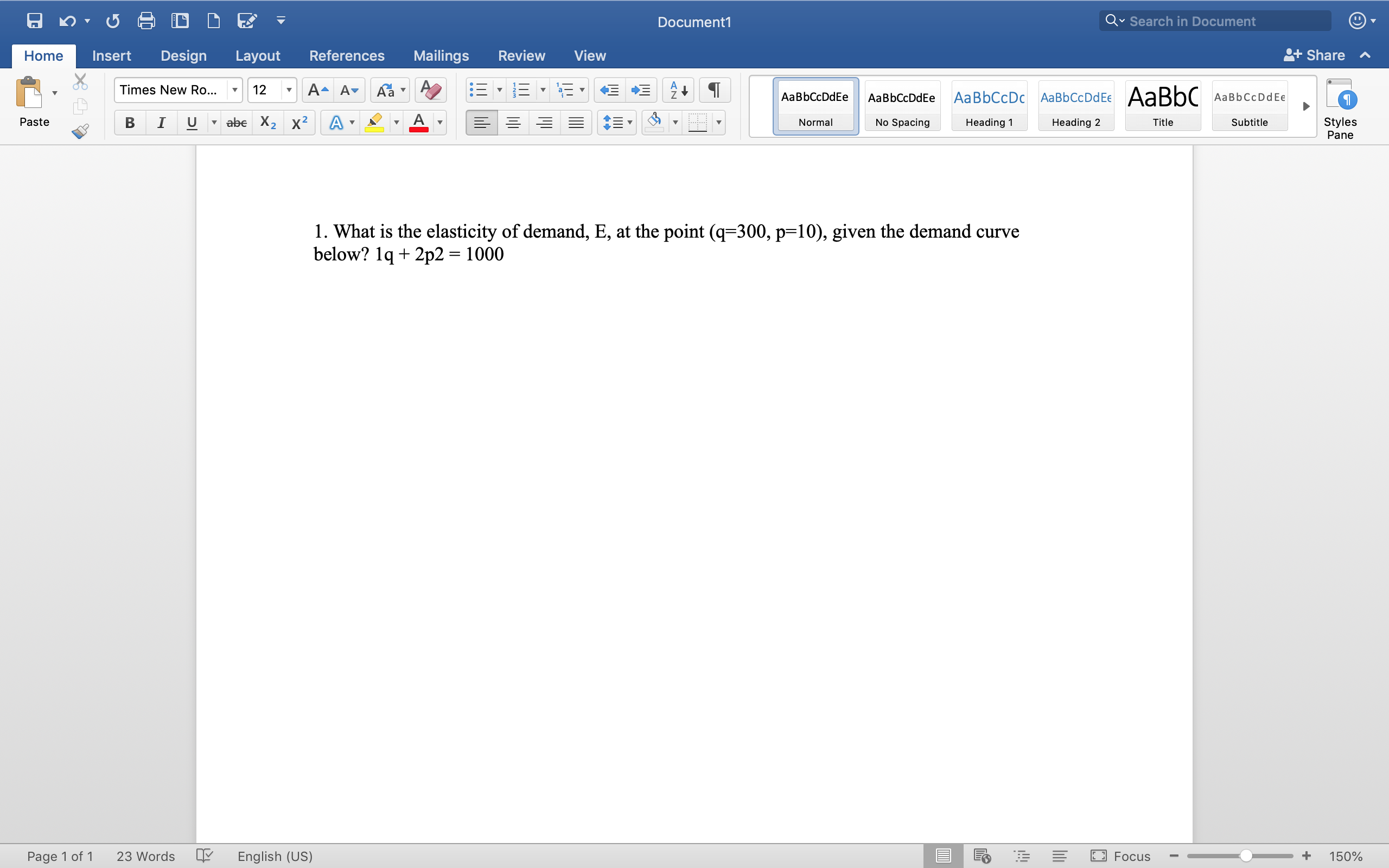Open the References ribbon tab
The image size is (1389, 868).
click(x=347, y=56)
